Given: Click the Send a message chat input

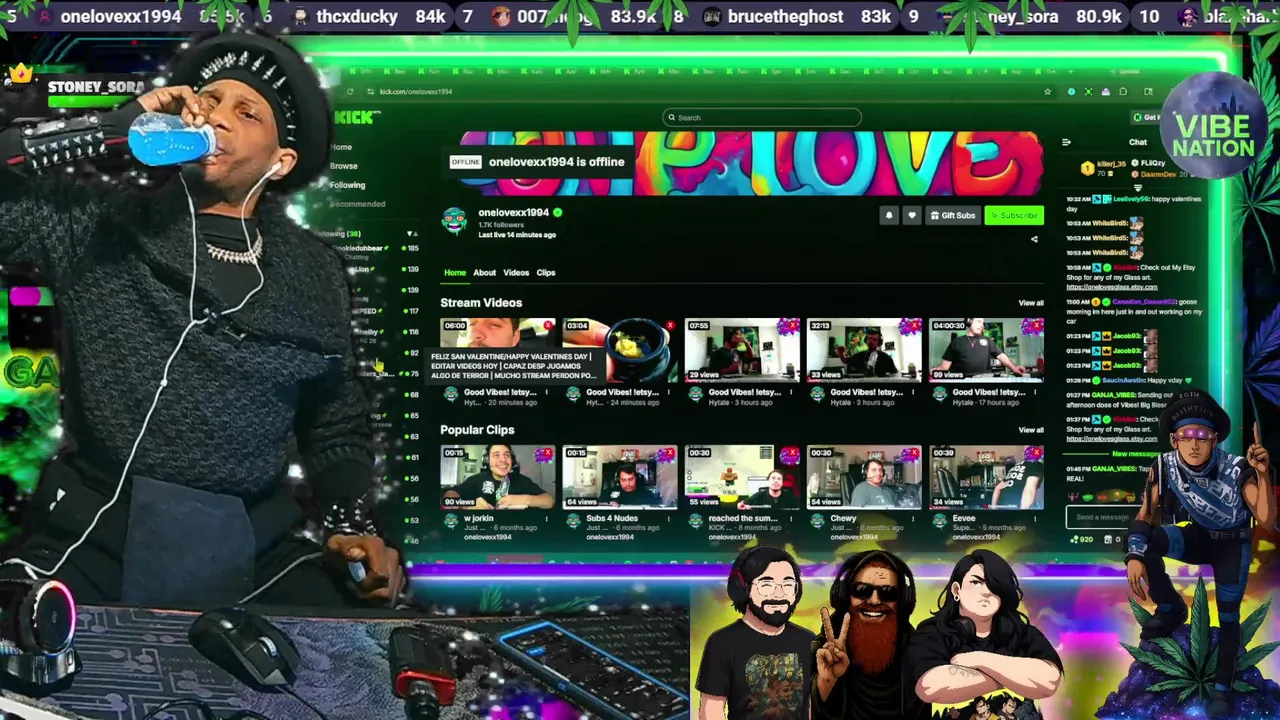Looking at the screenshot, I should pyautogui.click(x=1104, y=517).
